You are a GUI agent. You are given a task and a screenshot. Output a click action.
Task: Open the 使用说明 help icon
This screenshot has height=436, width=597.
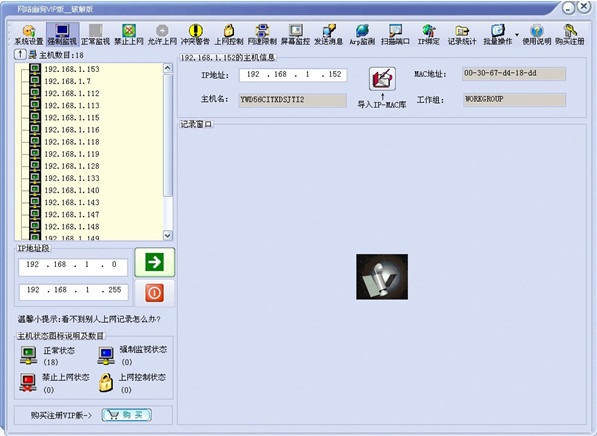coord(536,34)
